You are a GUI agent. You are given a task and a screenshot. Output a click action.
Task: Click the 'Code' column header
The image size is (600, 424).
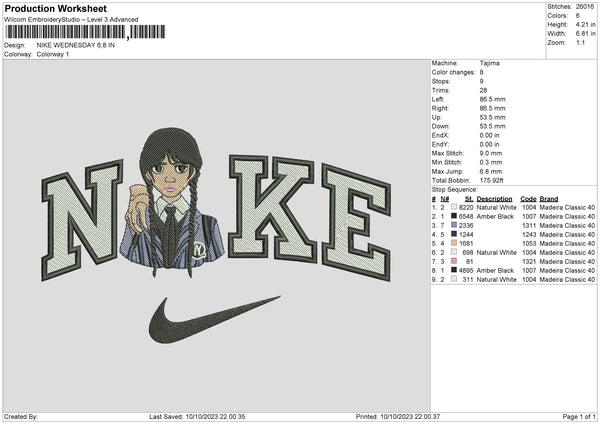click(x=528, y=199)
